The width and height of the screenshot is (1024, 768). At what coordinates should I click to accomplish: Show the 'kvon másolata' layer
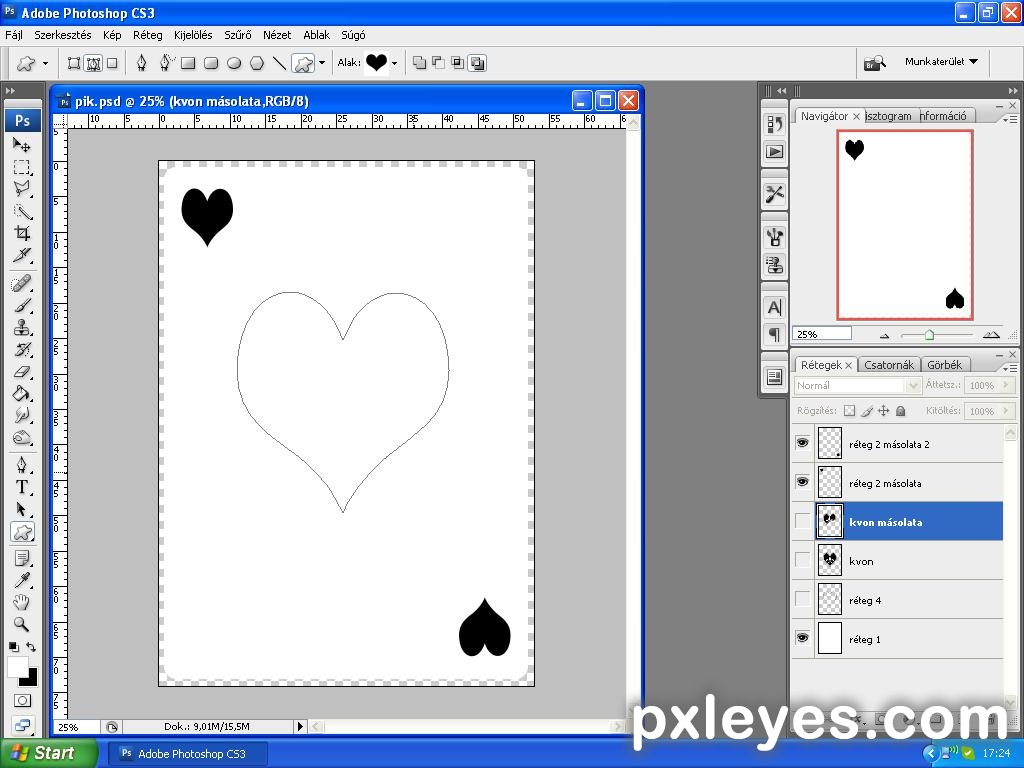[x=803, y=521]
